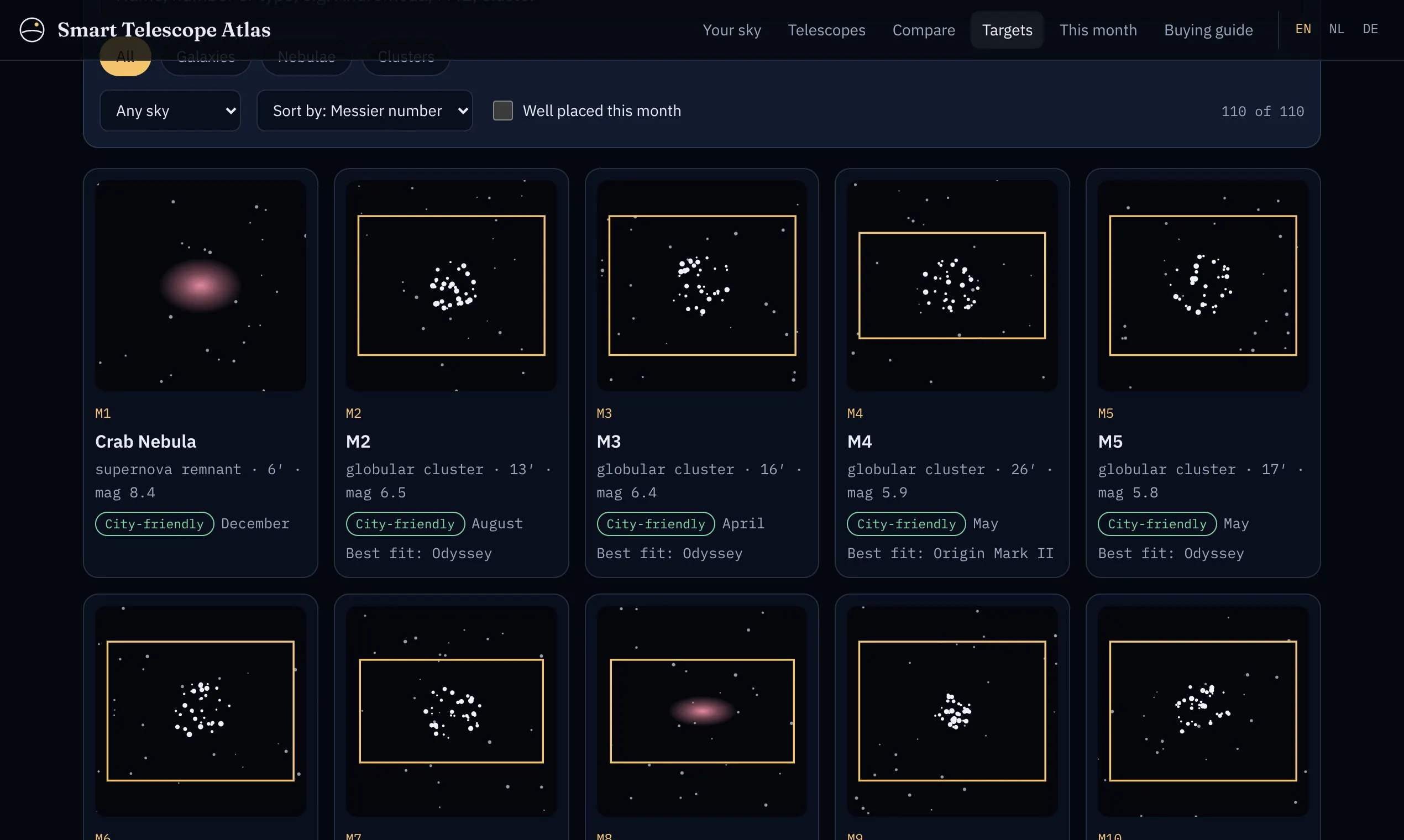Open the Smart Telescope Atlas home title
The height and width of the screenshot is (840, 1404).
click(x=164, y=30)
